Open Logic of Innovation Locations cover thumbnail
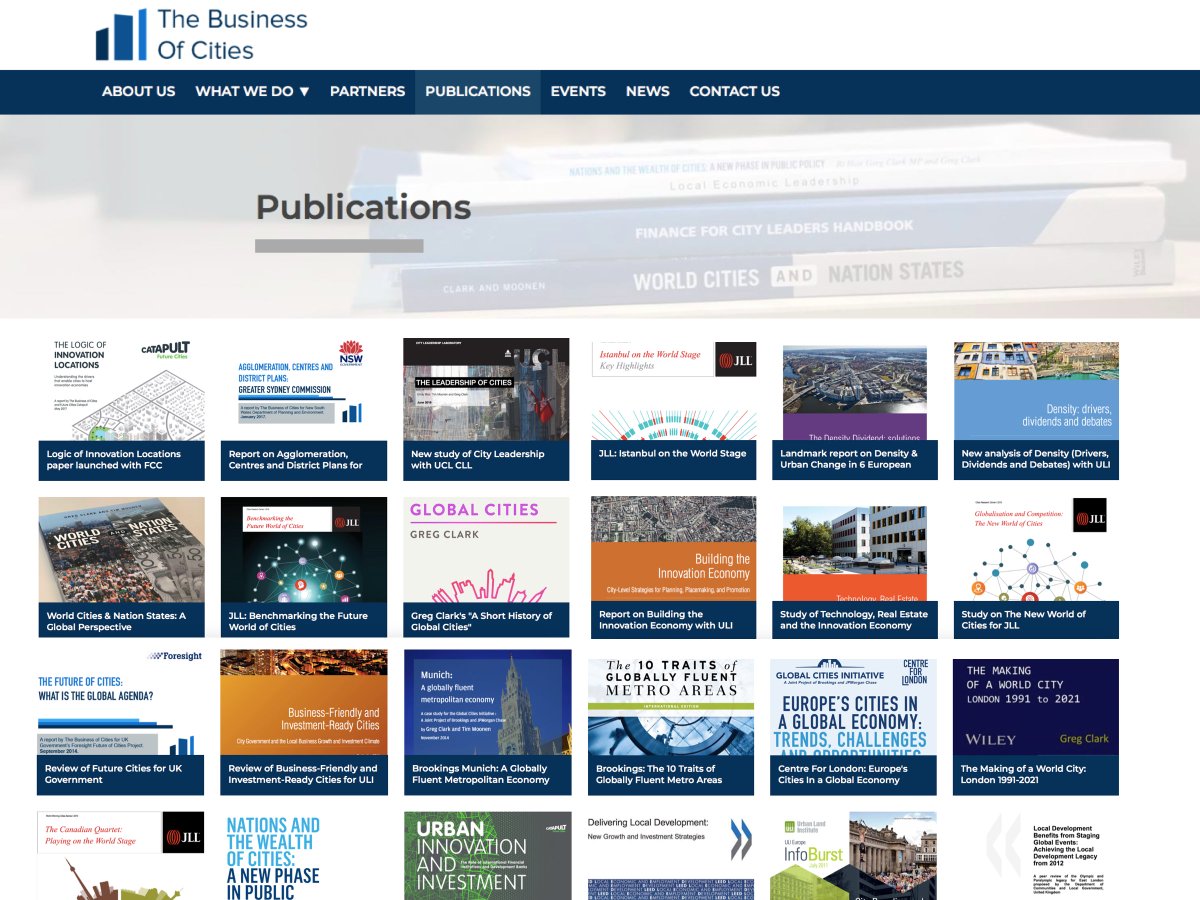Viewport: 1200px width, 900px height. pos(121,390)
